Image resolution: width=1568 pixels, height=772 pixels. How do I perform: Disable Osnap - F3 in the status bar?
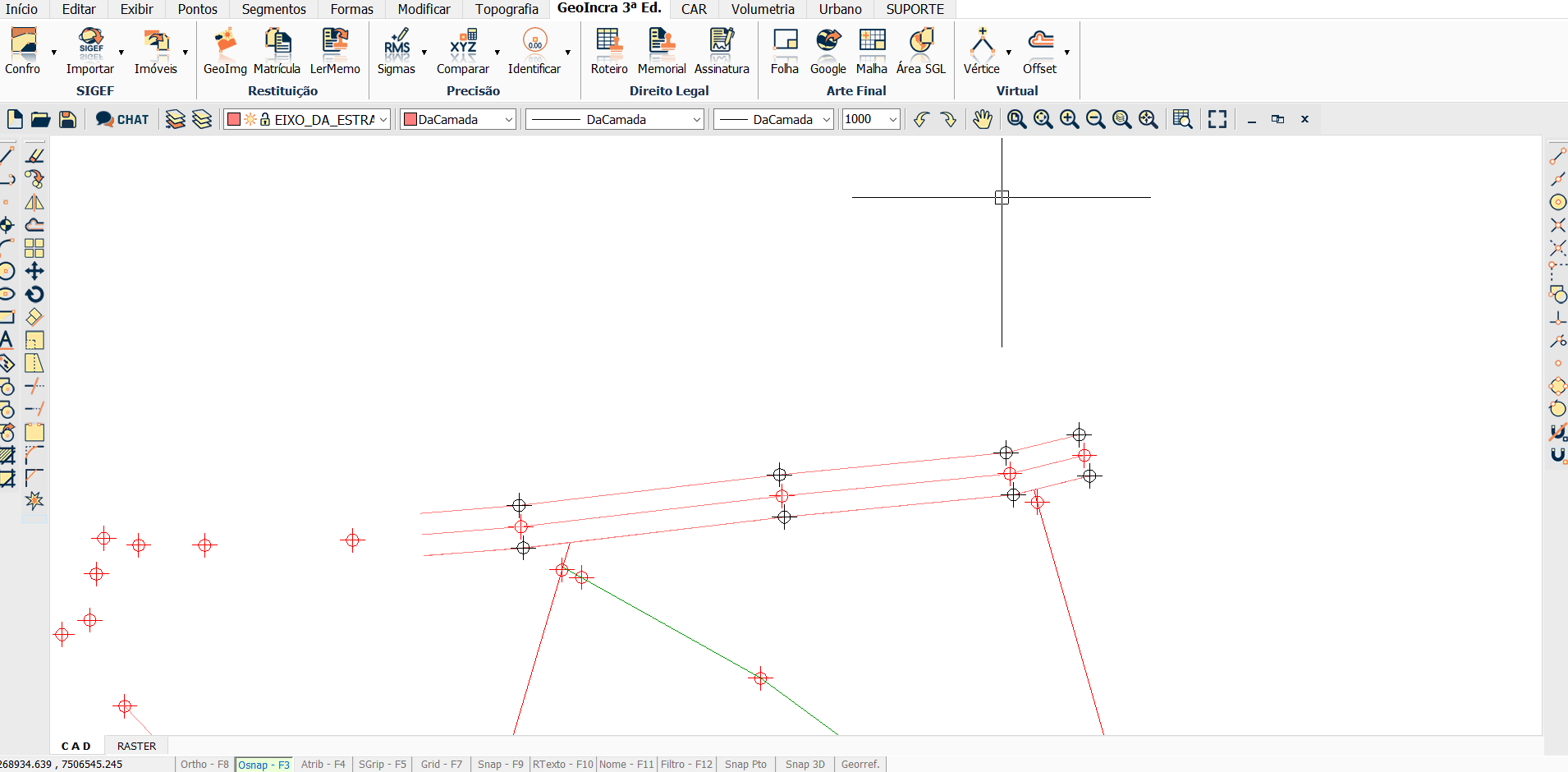263,764
